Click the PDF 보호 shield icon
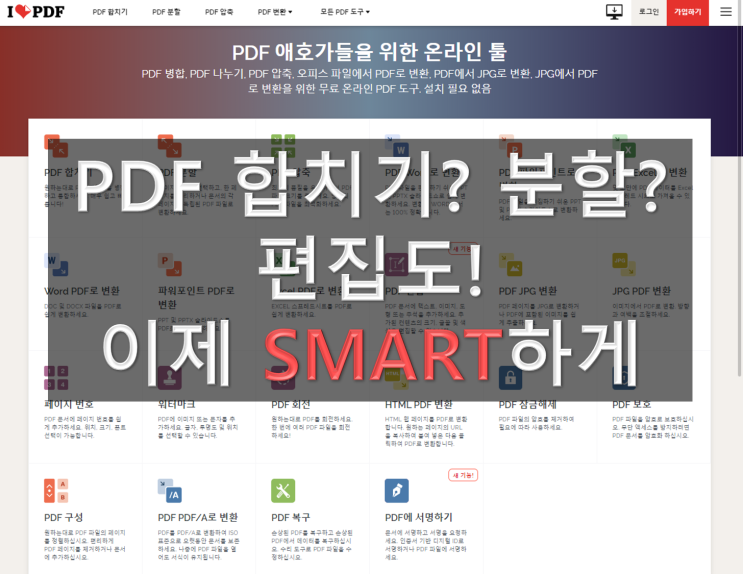 click(624, 378)
